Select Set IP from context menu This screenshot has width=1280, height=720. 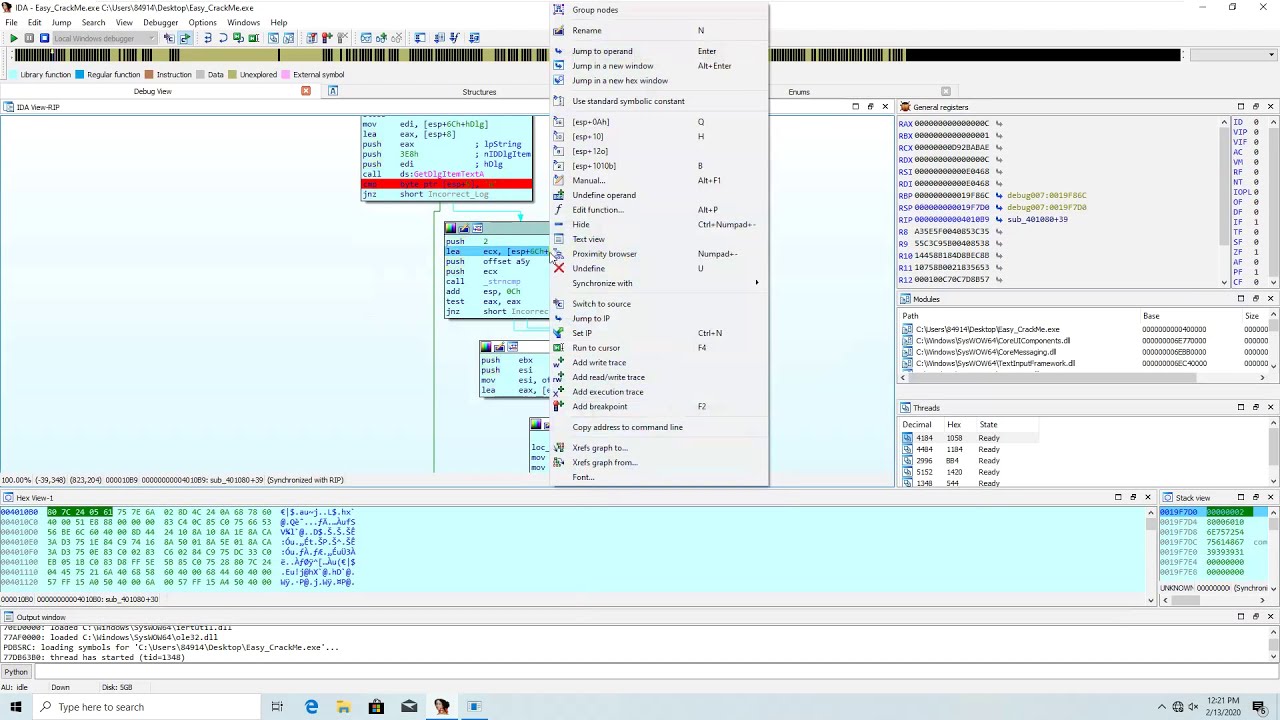coord(660,333)
